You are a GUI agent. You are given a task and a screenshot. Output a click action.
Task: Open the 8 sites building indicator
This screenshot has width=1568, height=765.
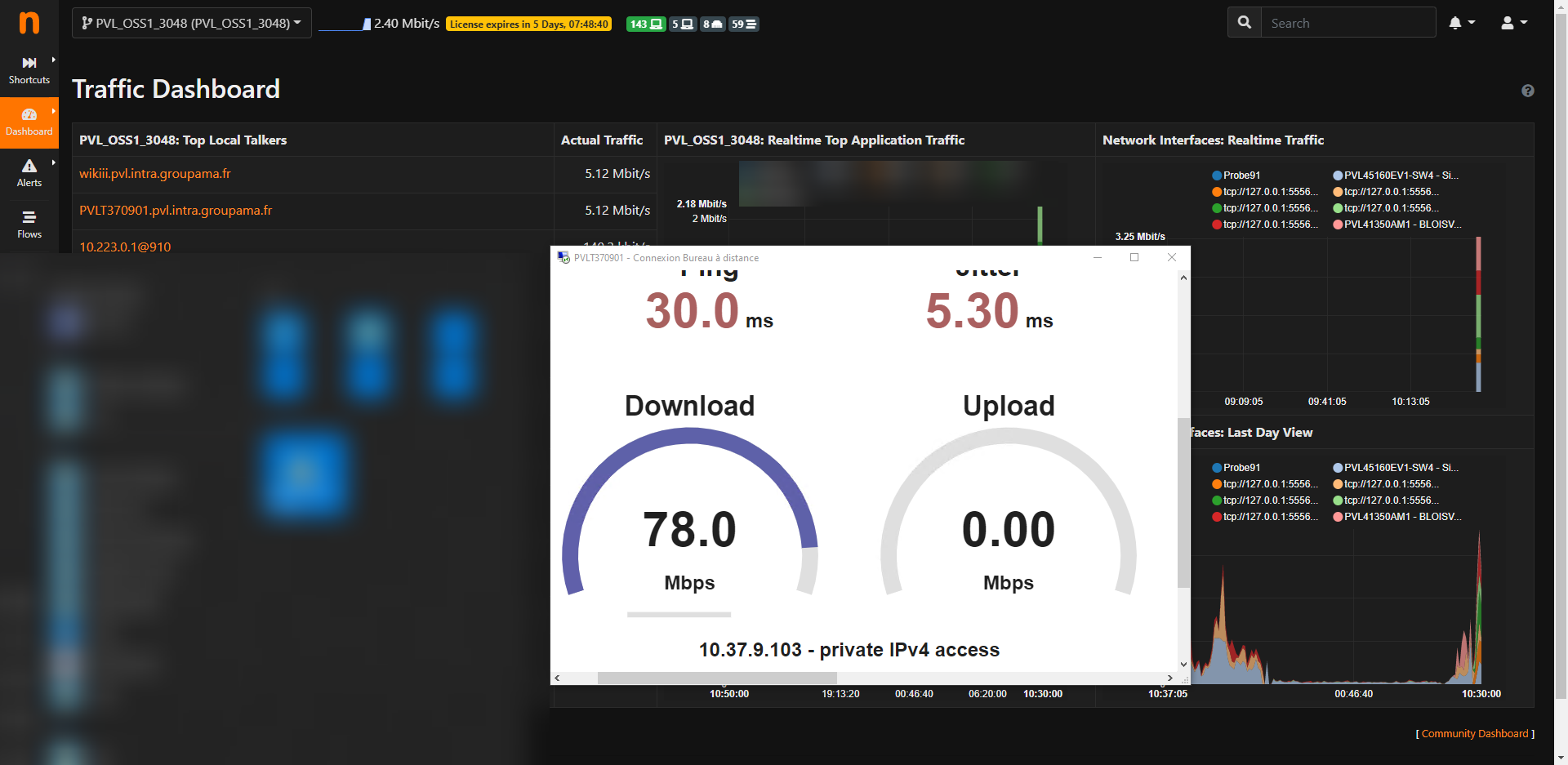711,24
